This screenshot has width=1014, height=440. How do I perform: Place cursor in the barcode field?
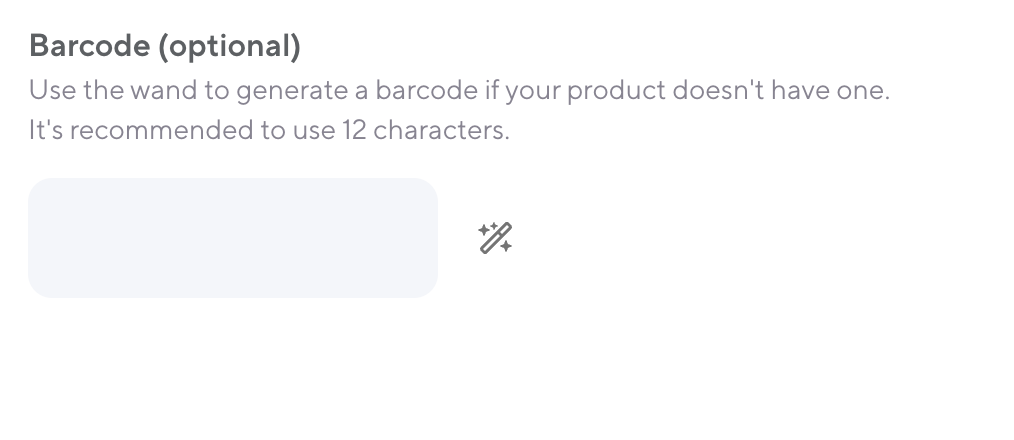(x=233, y=238)
